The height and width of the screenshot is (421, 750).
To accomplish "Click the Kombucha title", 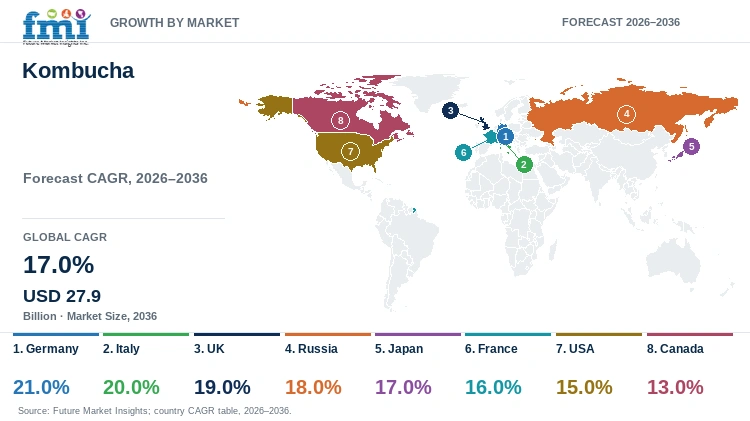I will pyautogui.click(x=78, y=71).
